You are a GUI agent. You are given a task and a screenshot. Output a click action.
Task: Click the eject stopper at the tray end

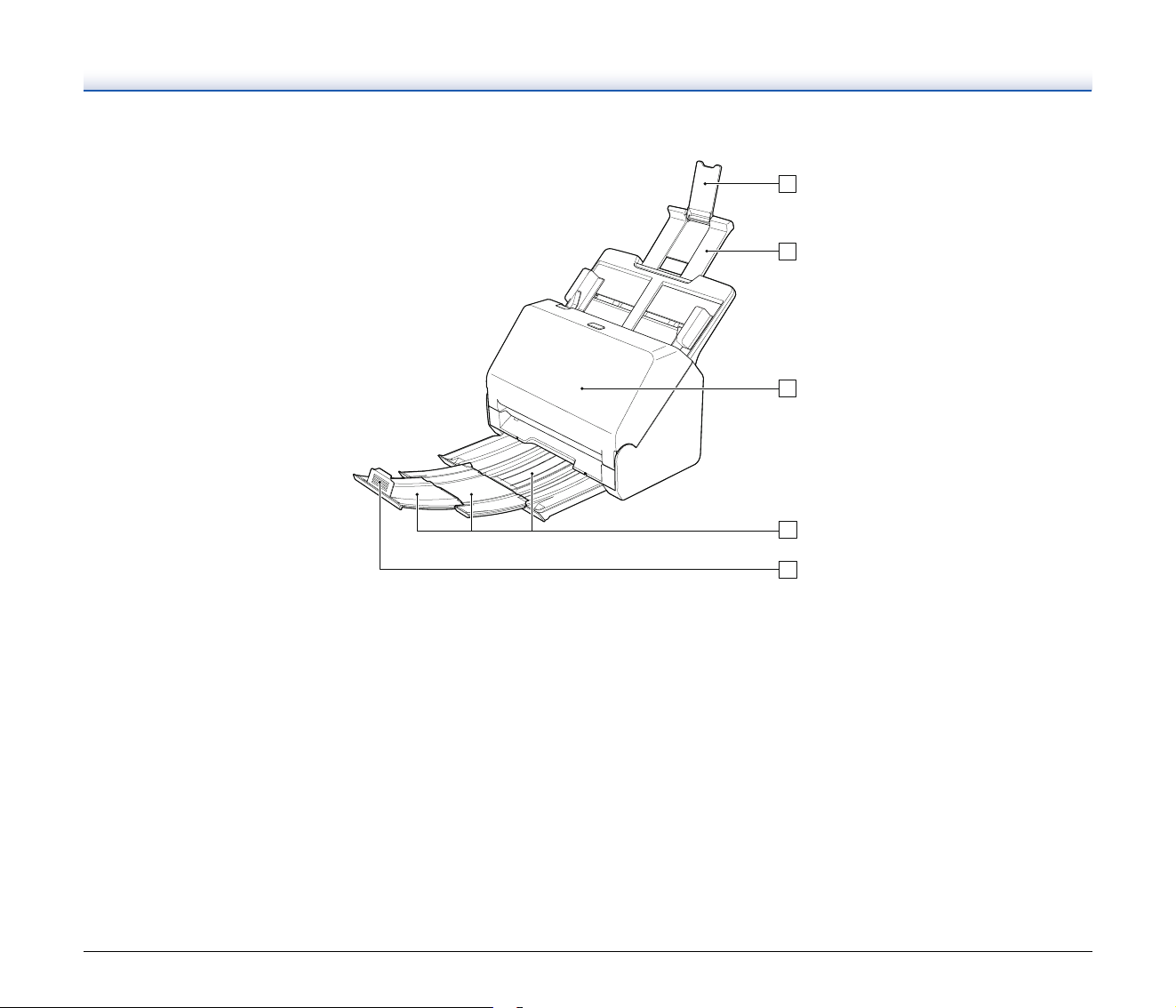pyautogui.click(x=379, y=483)
